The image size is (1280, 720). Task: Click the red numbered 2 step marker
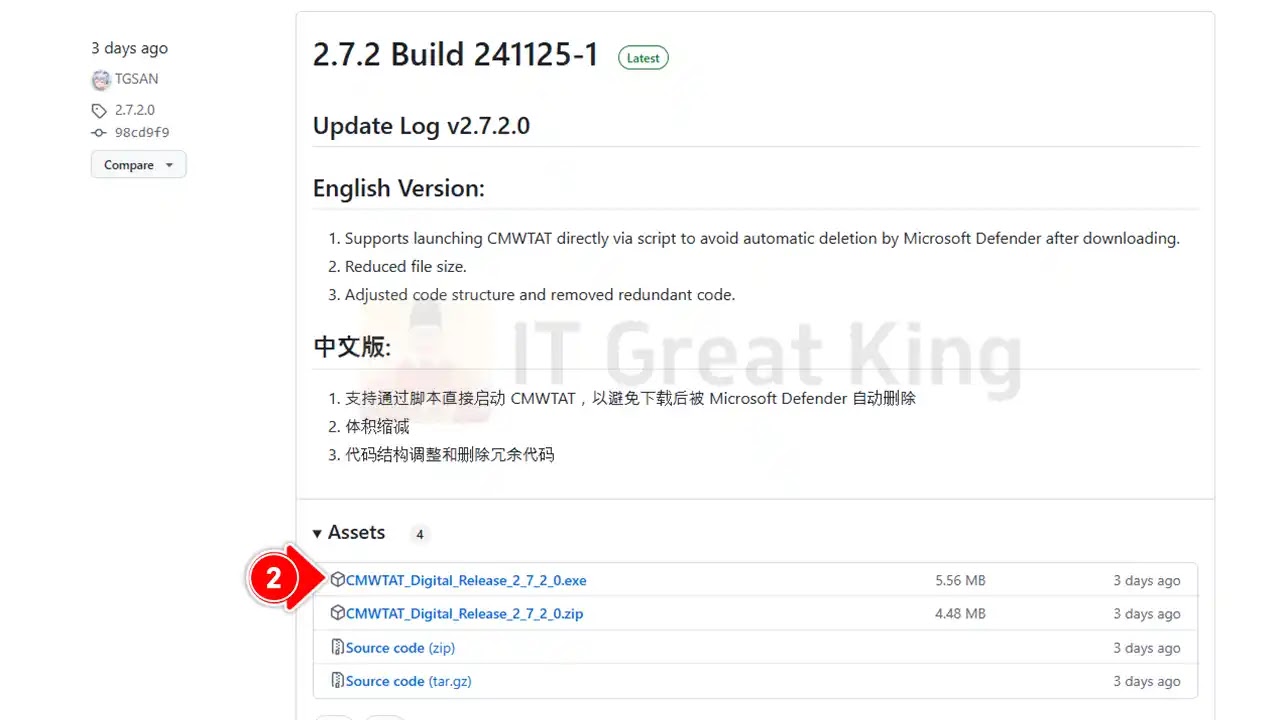(274, 579)
